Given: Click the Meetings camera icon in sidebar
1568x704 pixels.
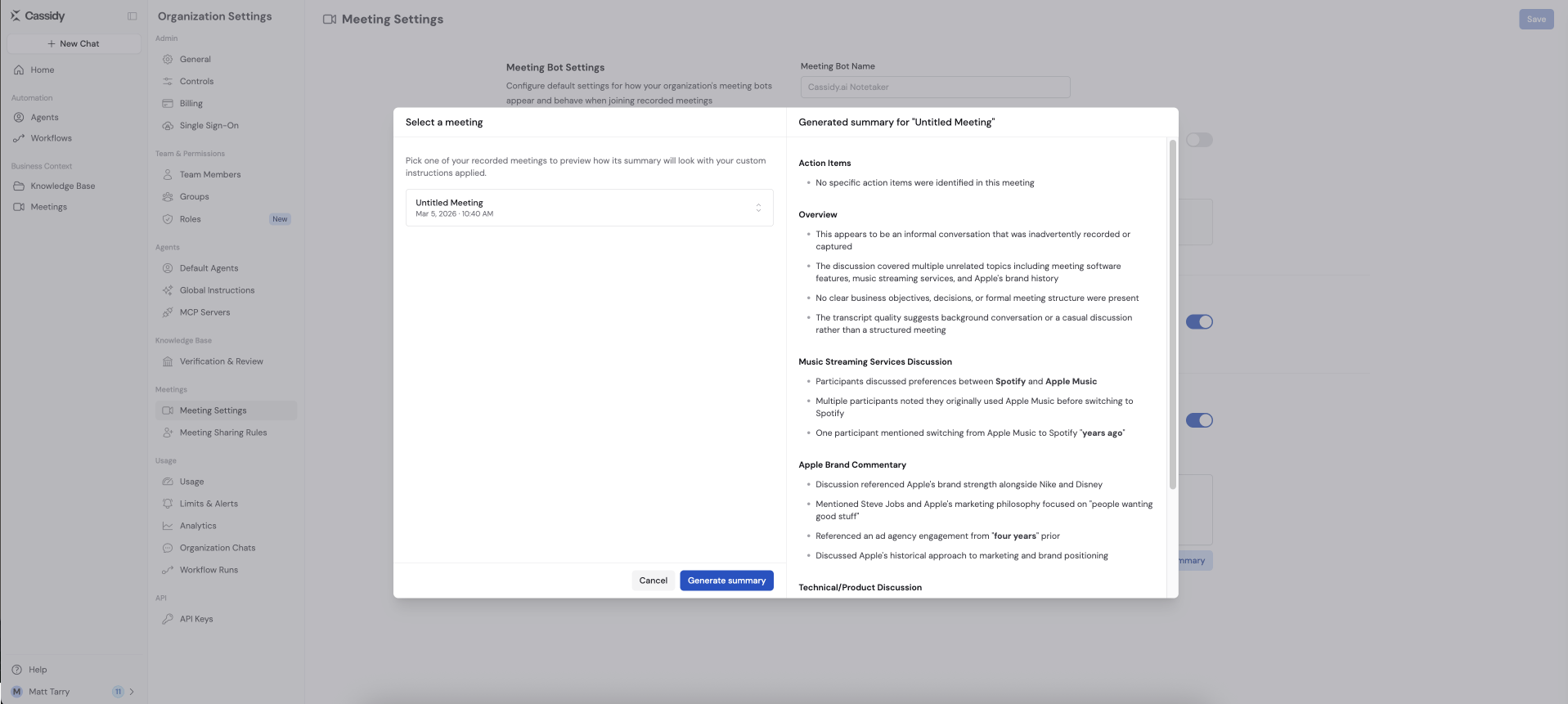Looking at the screenshot, I should coord(19,208).
